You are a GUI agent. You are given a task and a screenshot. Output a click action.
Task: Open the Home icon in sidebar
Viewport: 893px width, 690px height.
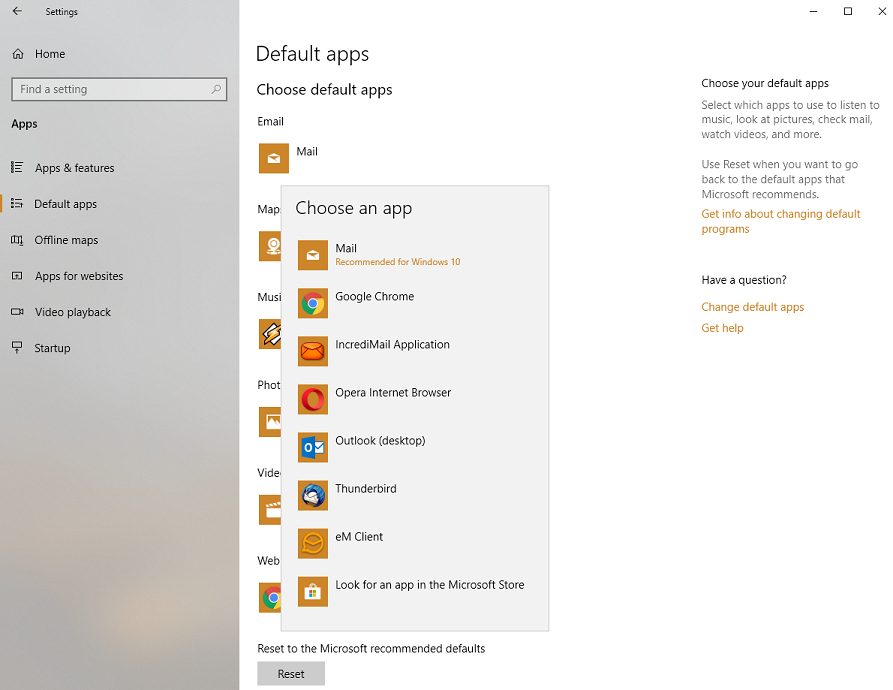click(18, 54)
